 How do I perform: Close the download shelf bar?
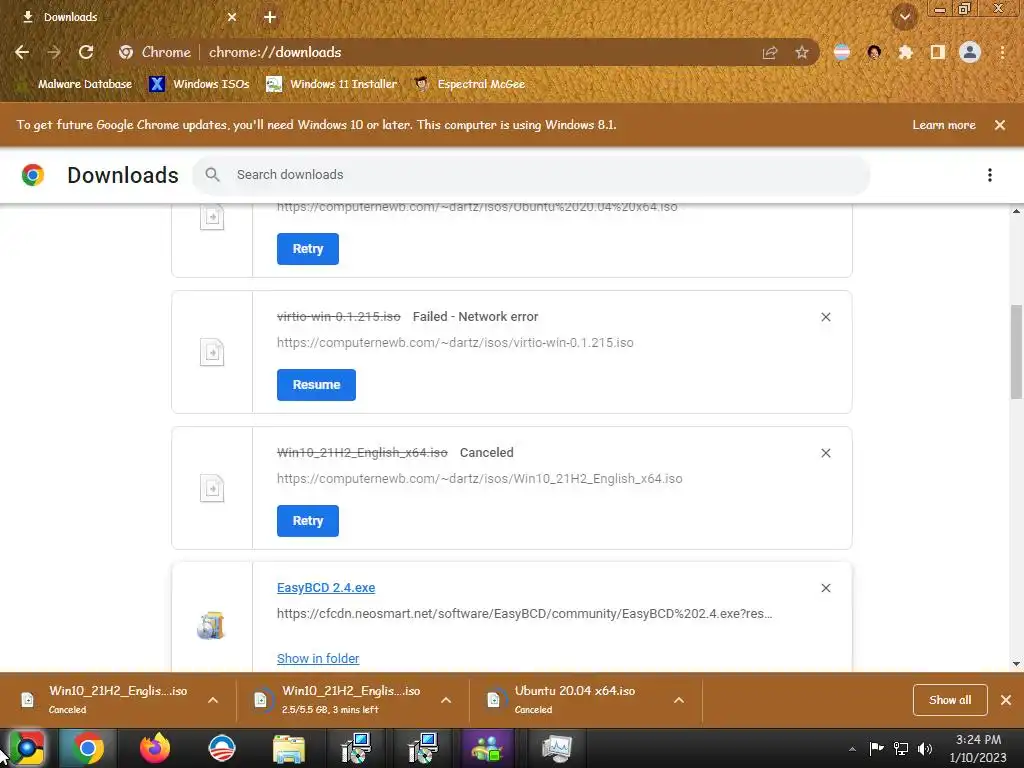(x=1006, y=700)
